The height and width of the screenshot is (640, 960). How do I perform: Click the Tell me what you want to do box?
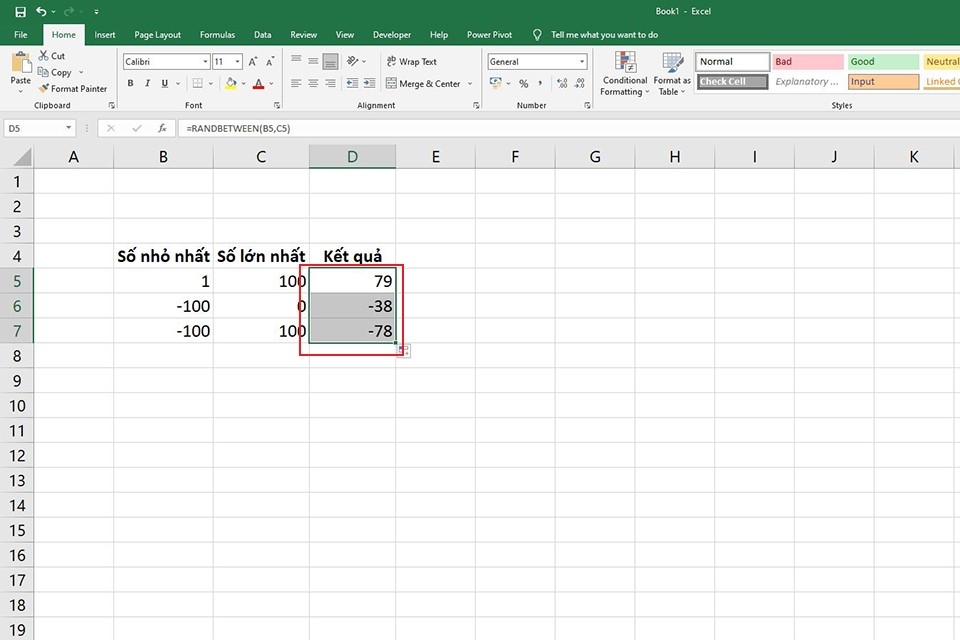[x=604, y=35]
